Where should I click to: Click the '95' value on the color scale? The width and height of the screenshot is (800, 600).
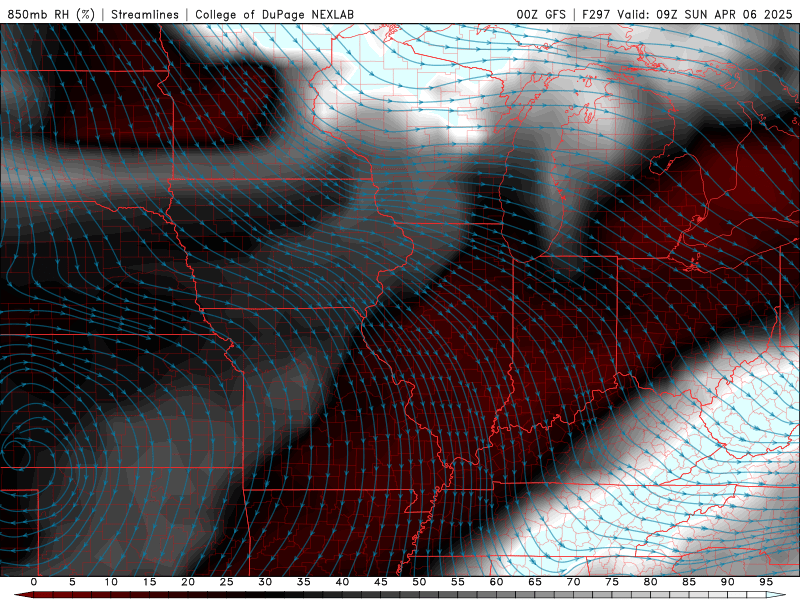click(x=766, y=582)
